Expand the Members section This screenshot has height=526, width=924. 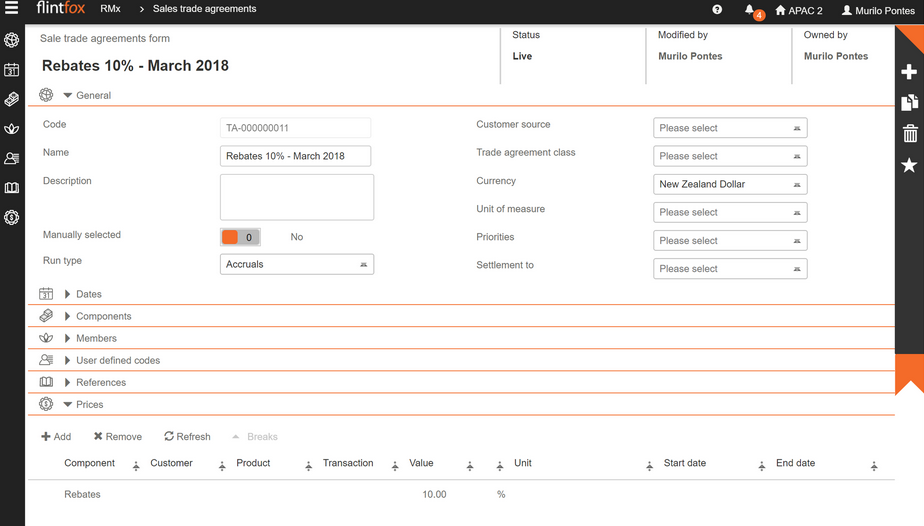click(x=67, y=338)
